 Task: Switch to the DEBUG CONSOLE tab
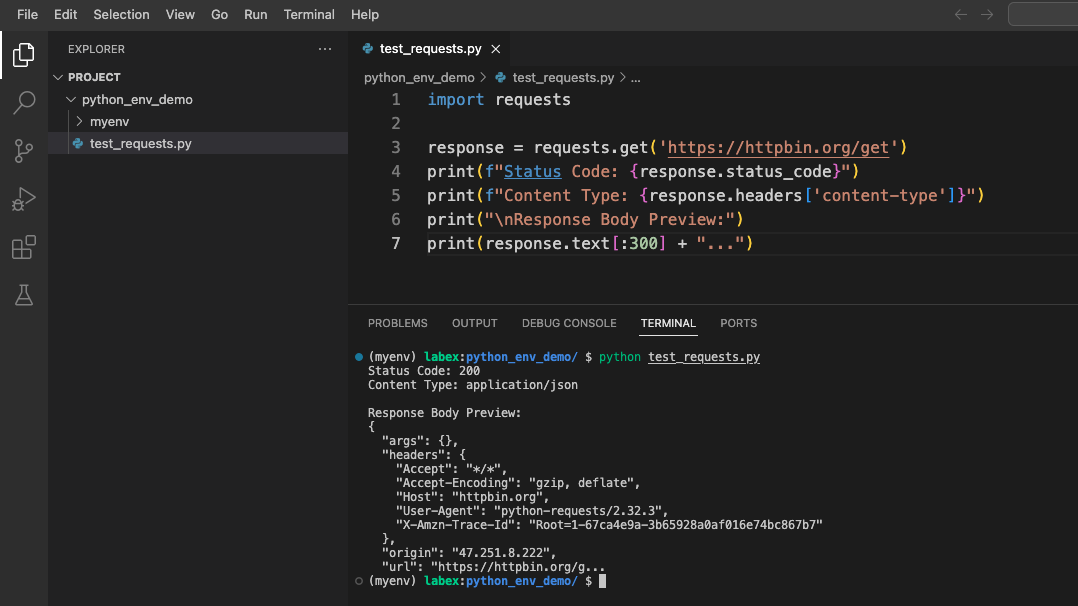569,323
